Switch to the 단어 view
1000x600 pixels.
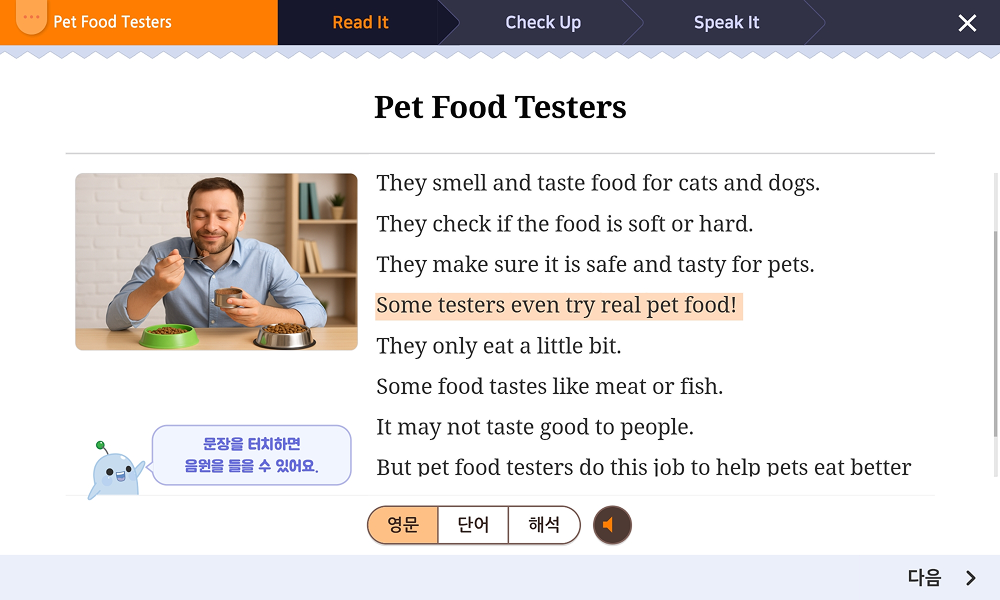[x=473, y=525]
